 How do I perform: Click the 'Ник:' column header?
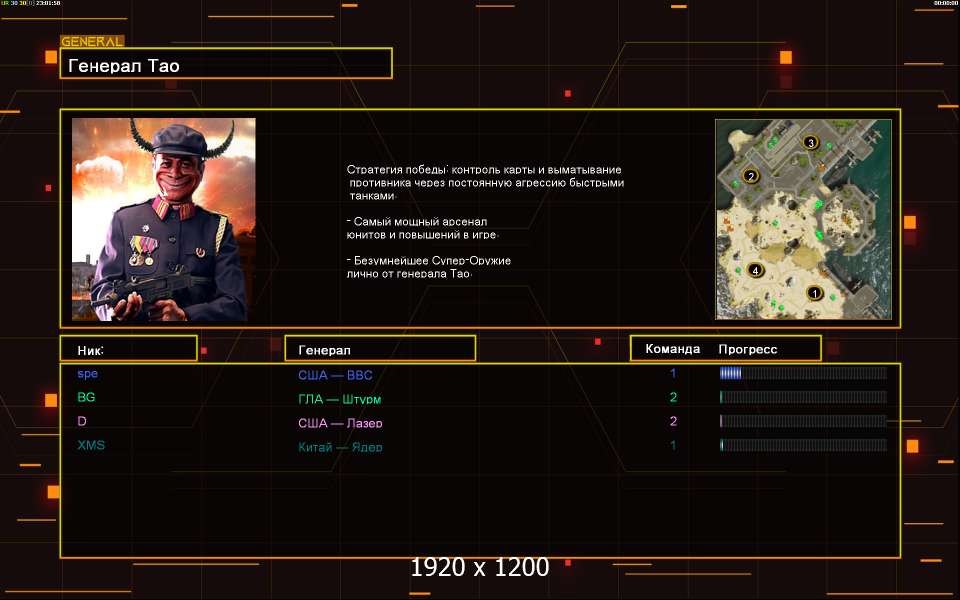pos(129,348)
